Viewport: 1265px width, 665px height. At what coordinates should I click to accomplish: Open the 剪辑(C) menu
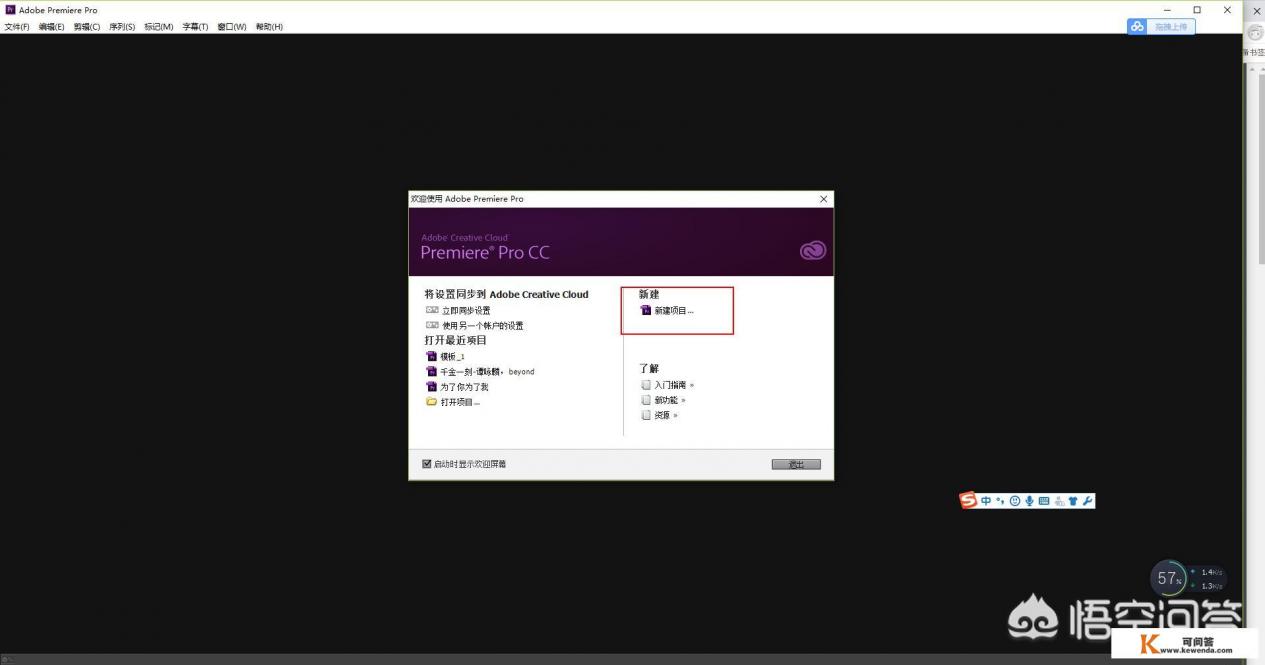click(87, 27)
